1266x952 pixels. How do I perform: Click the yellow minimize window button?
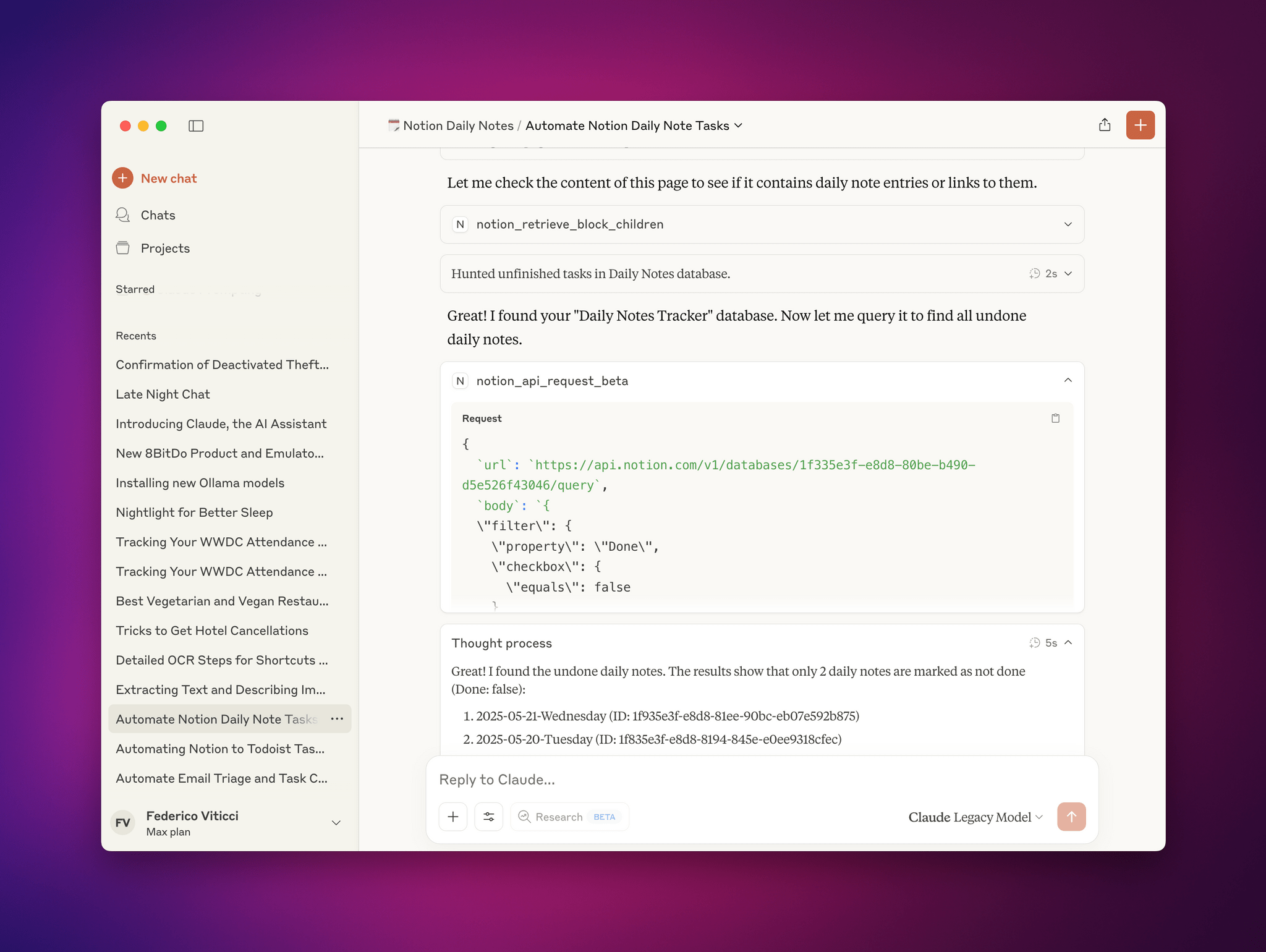click(143, 126)
